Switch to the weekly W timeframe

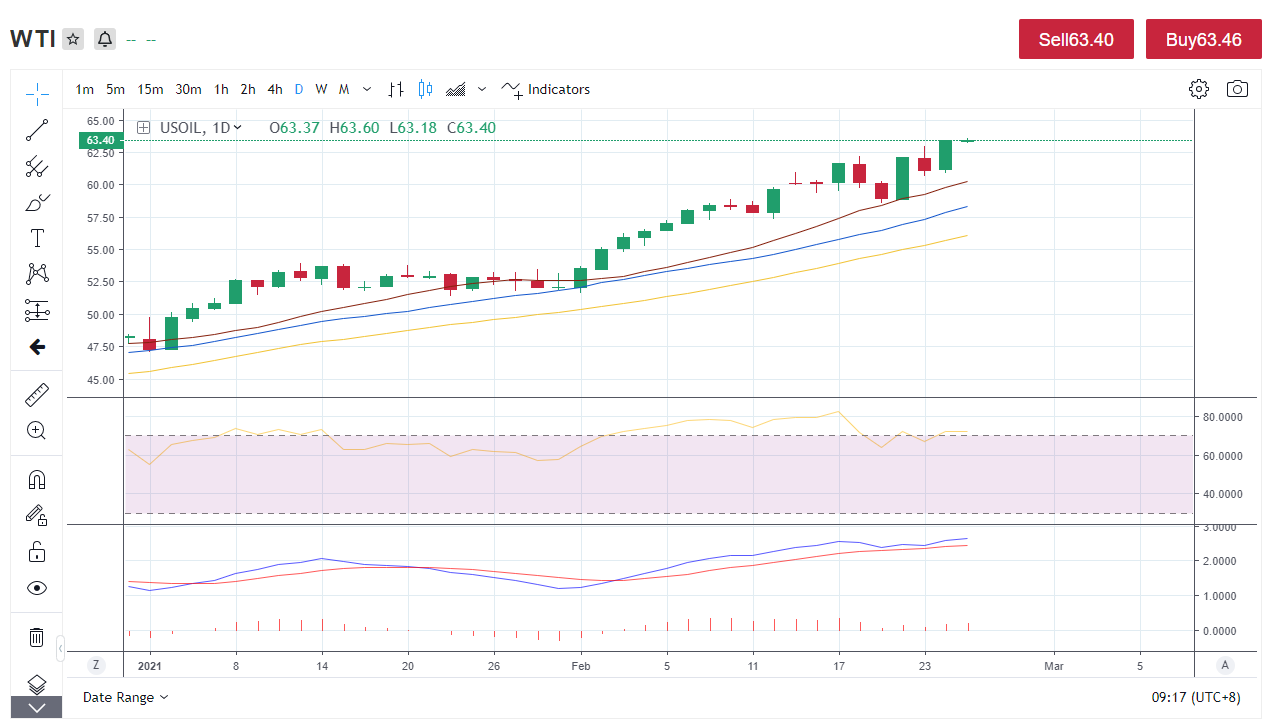(x=321, y=89)
